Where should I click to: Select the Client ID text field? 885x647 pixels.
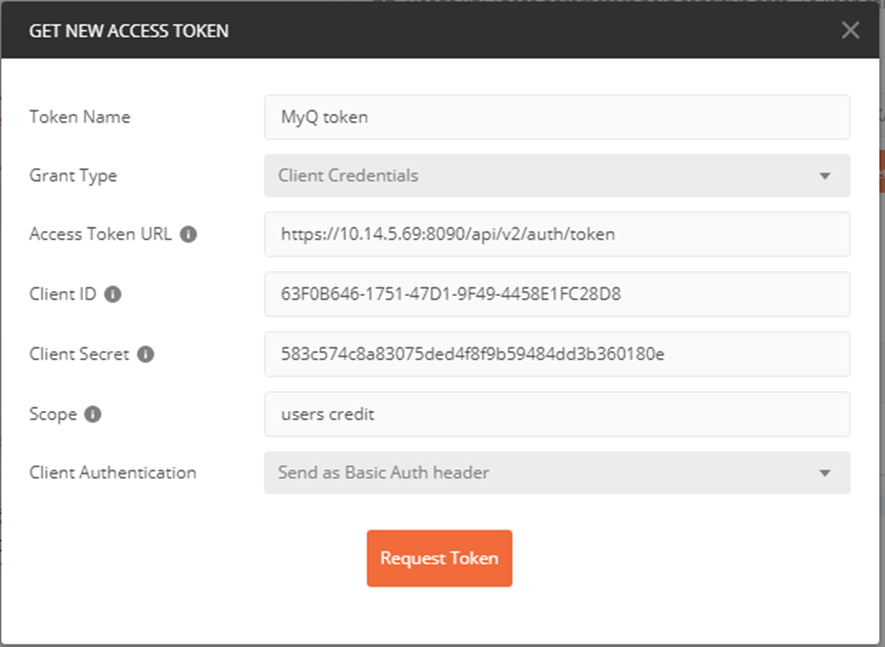(557, 294)
